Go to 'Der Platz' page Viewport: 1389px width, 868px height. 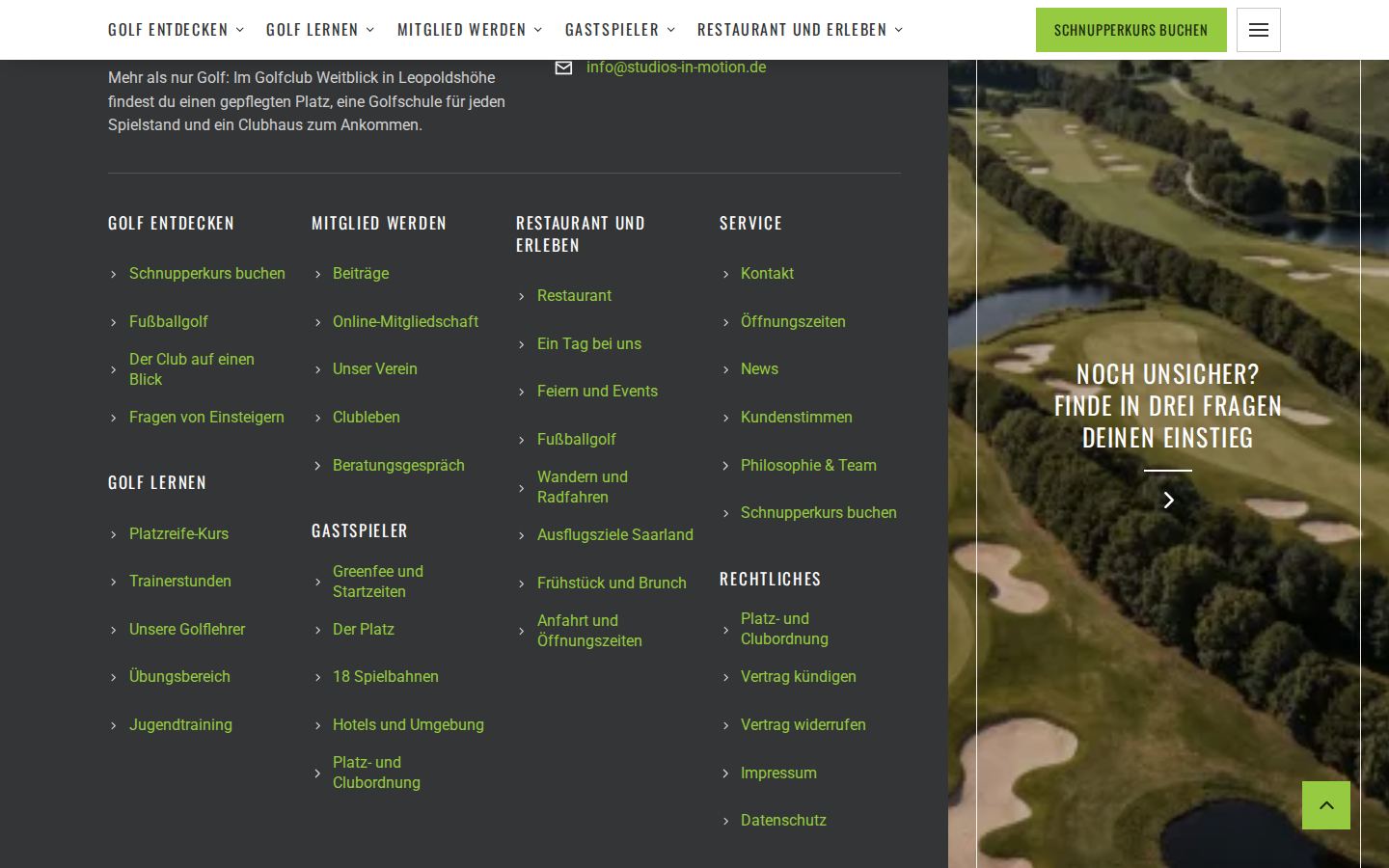click(x=364, y=629)
